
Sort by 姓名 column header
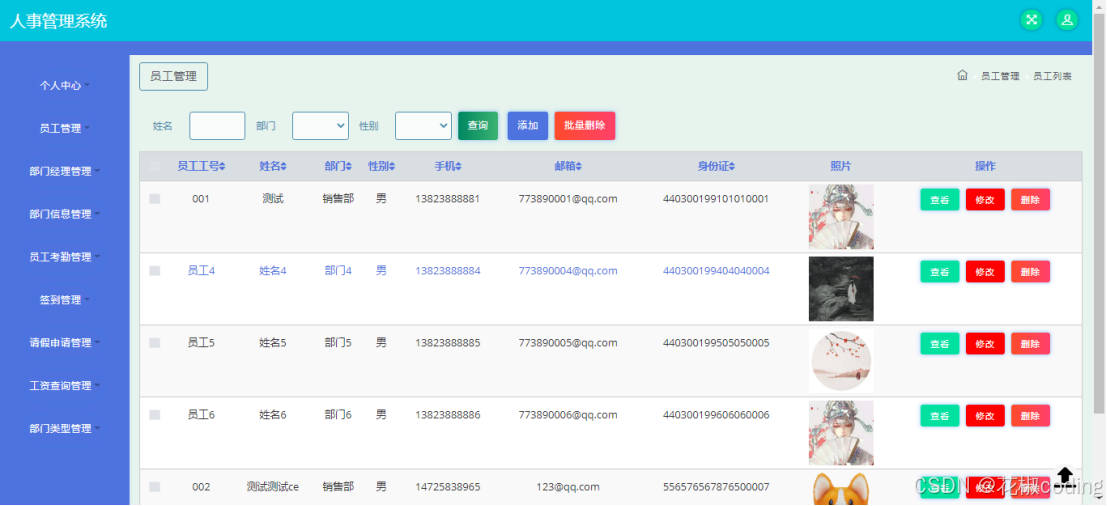273,167
